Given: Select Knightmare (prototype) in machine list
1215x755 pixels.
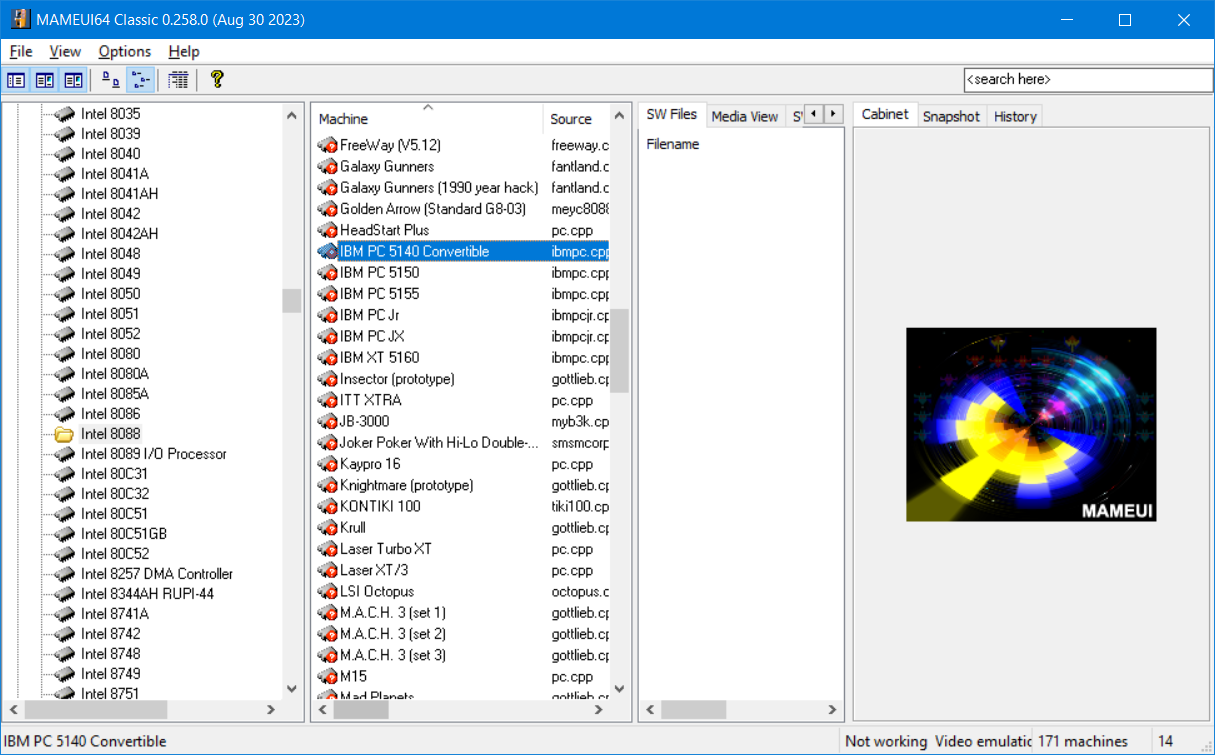Looking at the screenshot, I should tap(461, 485).
